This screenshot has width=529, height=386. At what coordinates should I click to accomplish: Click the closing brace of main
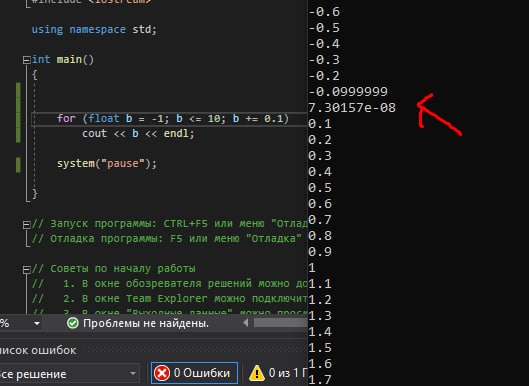[34, 194]
